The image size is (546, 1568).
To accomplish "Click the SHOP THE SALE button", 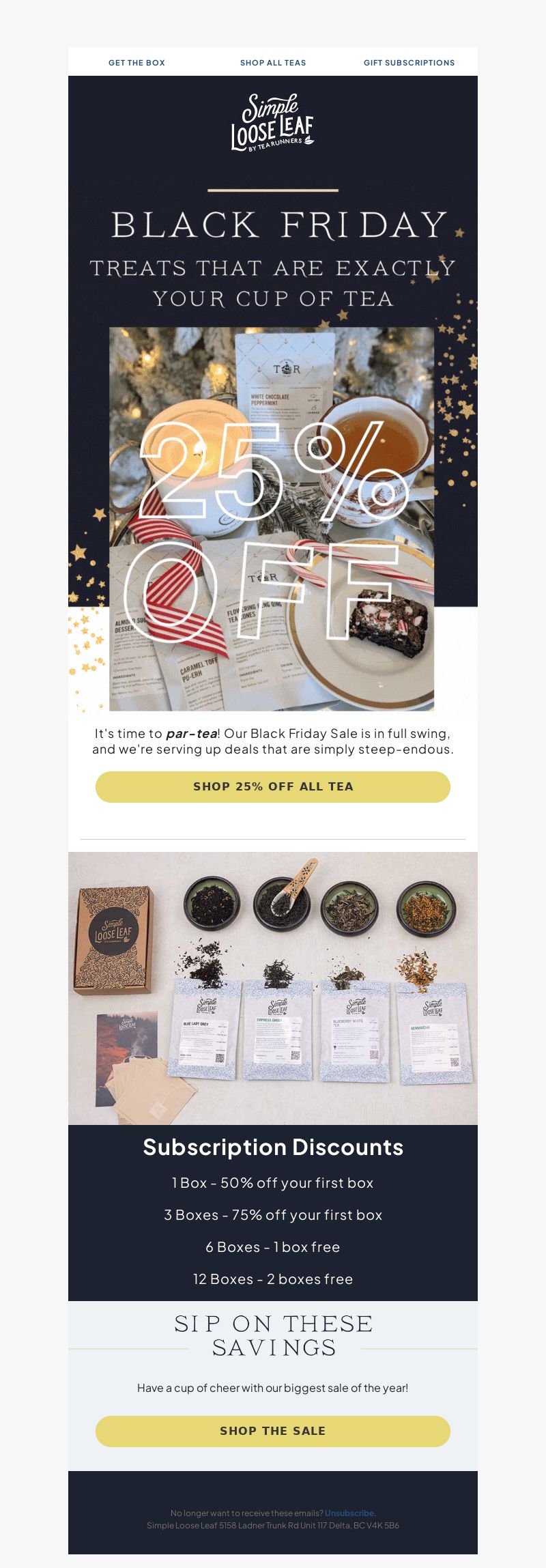I will (273, 1431).
